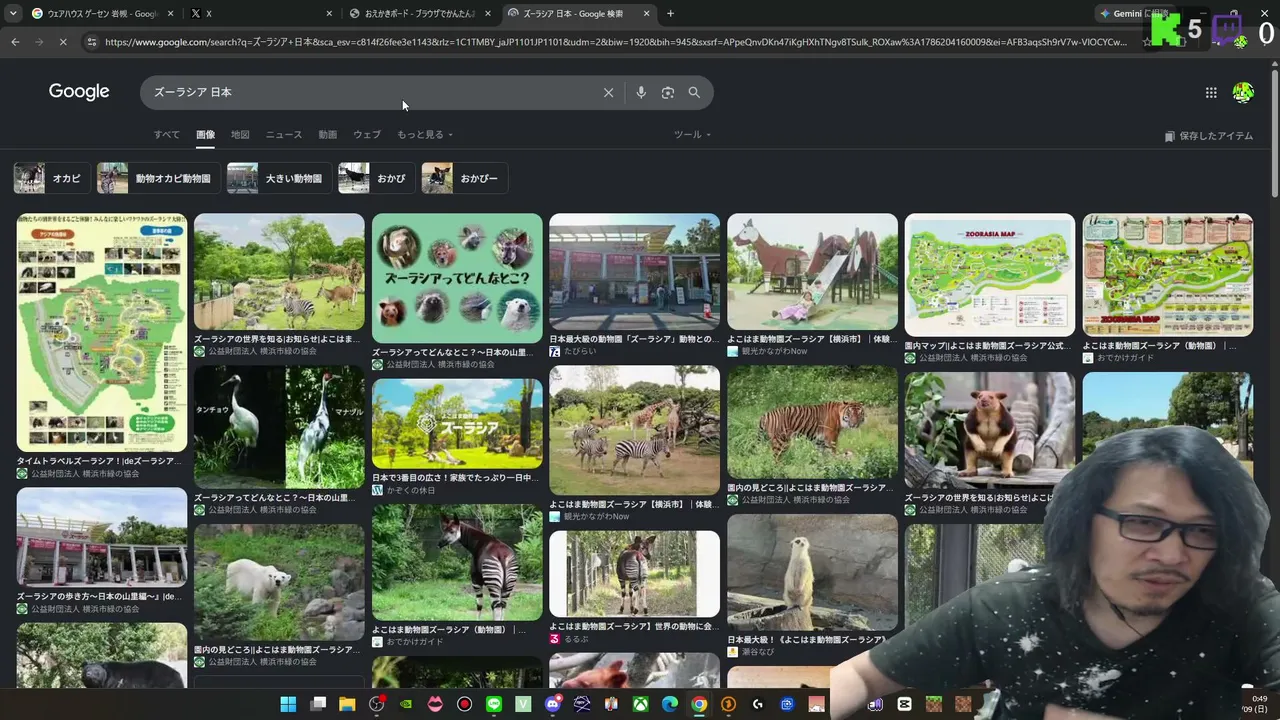Viewport: 1280px width, 720px height.
Task: Switch to the ウェブ tab
Action: click(367, 135)
